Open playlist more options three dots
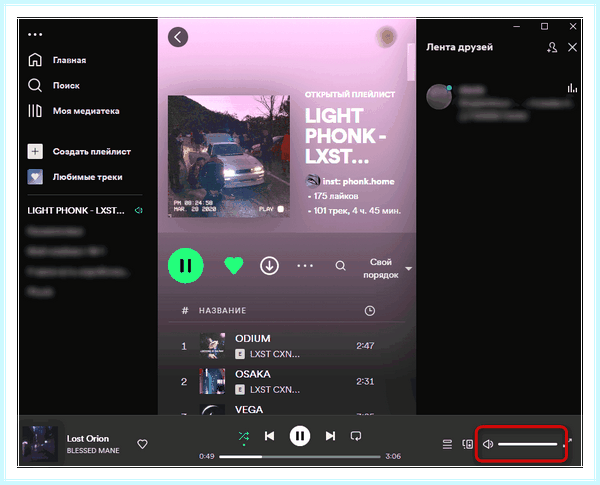The height and width of the screenshot is (485, 600). coord(305,266)
